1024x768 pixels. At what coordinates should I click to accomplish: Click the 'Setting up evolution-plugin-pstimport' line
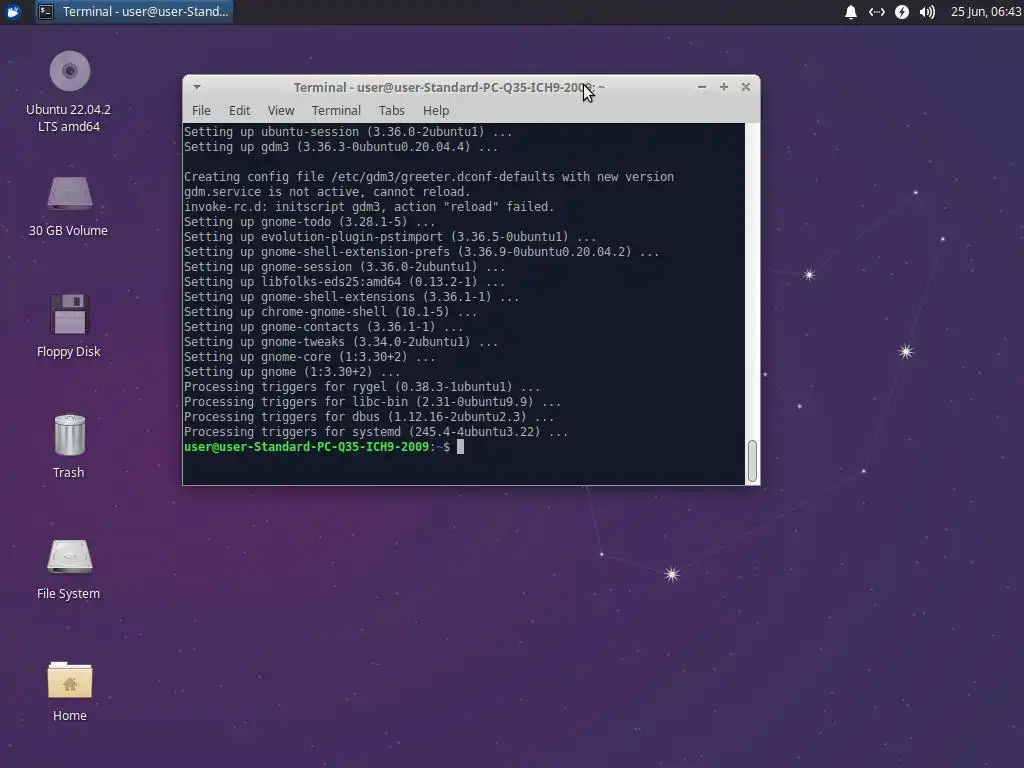(389, 236)
